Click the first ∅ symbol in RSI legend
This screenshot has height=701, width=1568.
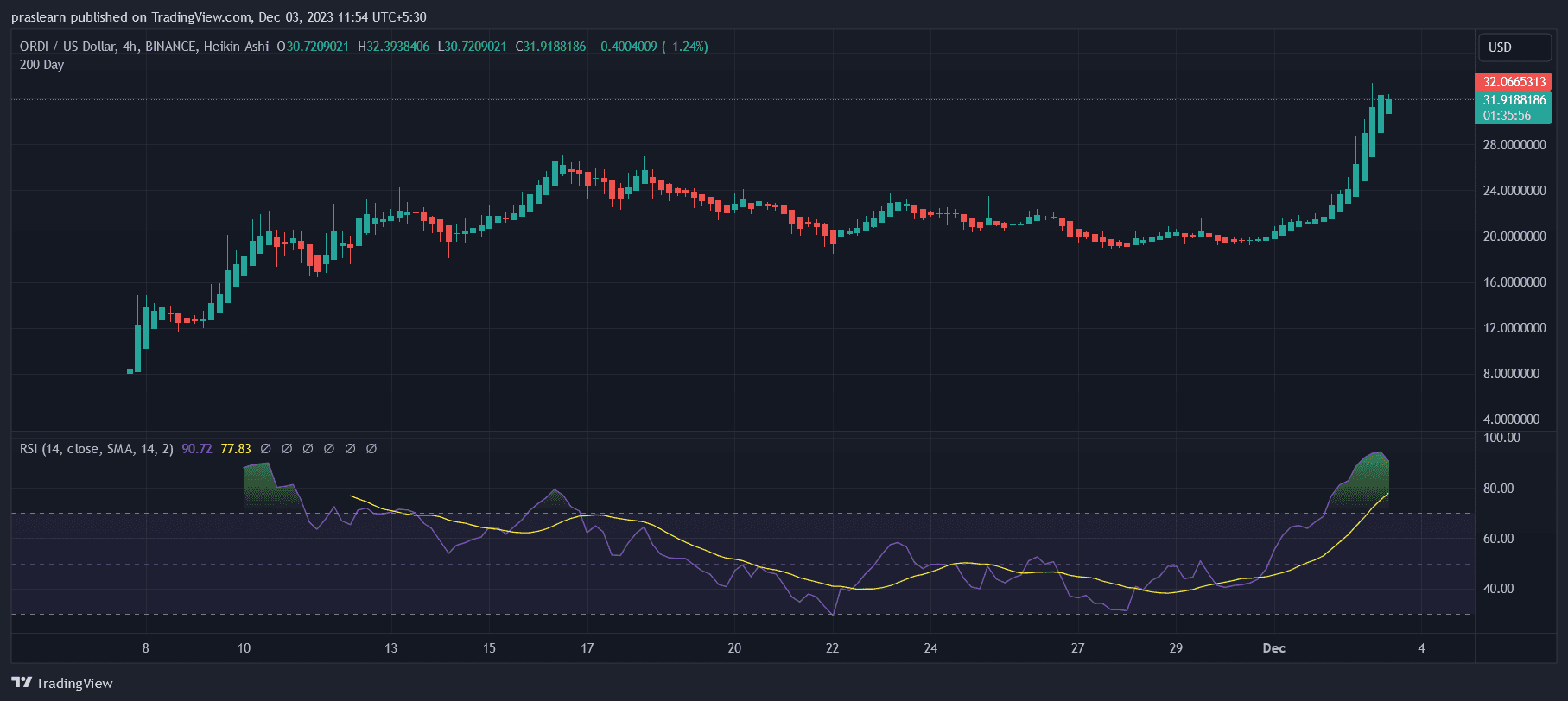pos(266,449)
